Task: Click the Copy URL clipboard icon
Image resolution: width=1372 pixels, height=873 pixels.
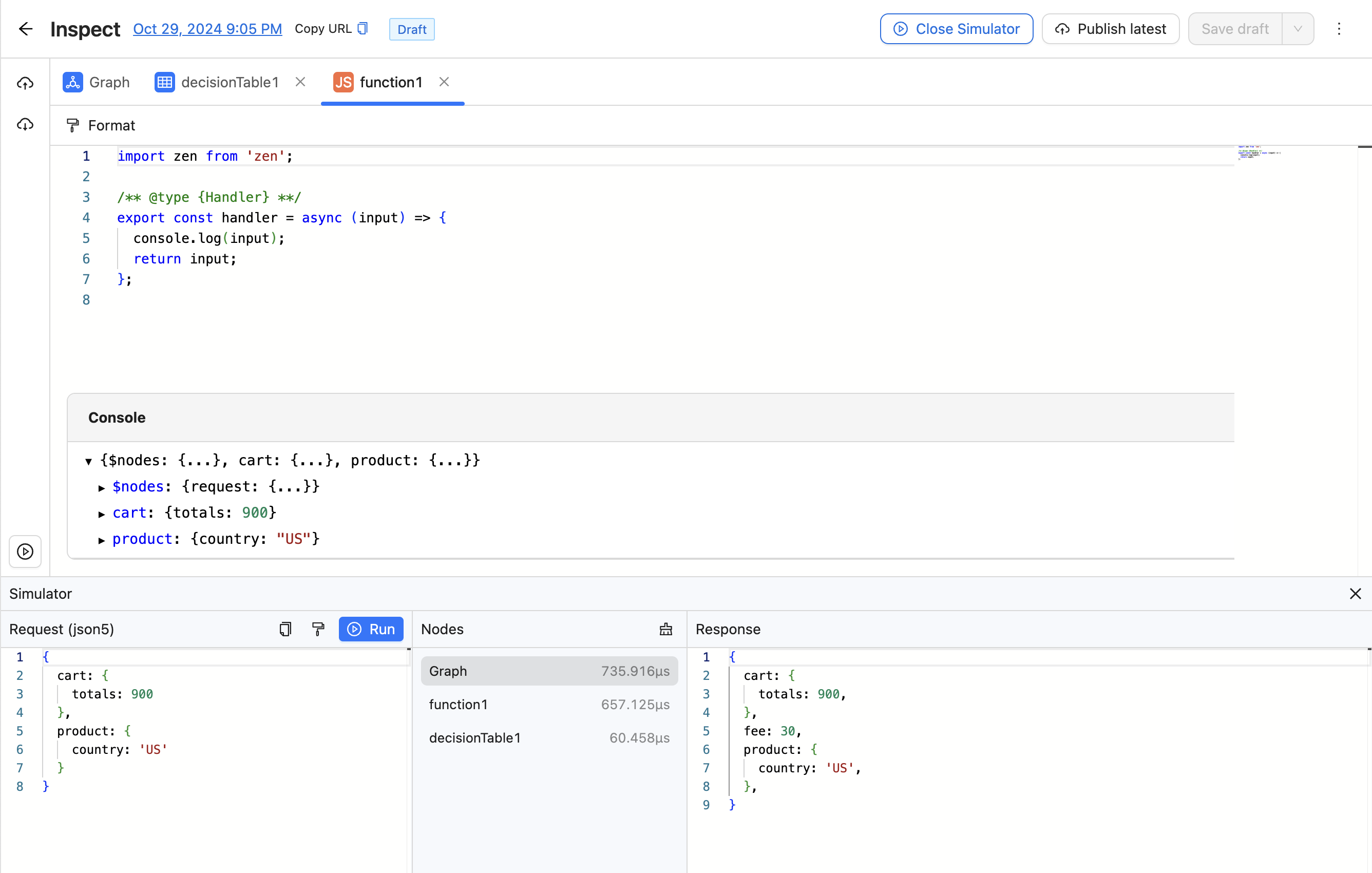Action: (363, 28)
